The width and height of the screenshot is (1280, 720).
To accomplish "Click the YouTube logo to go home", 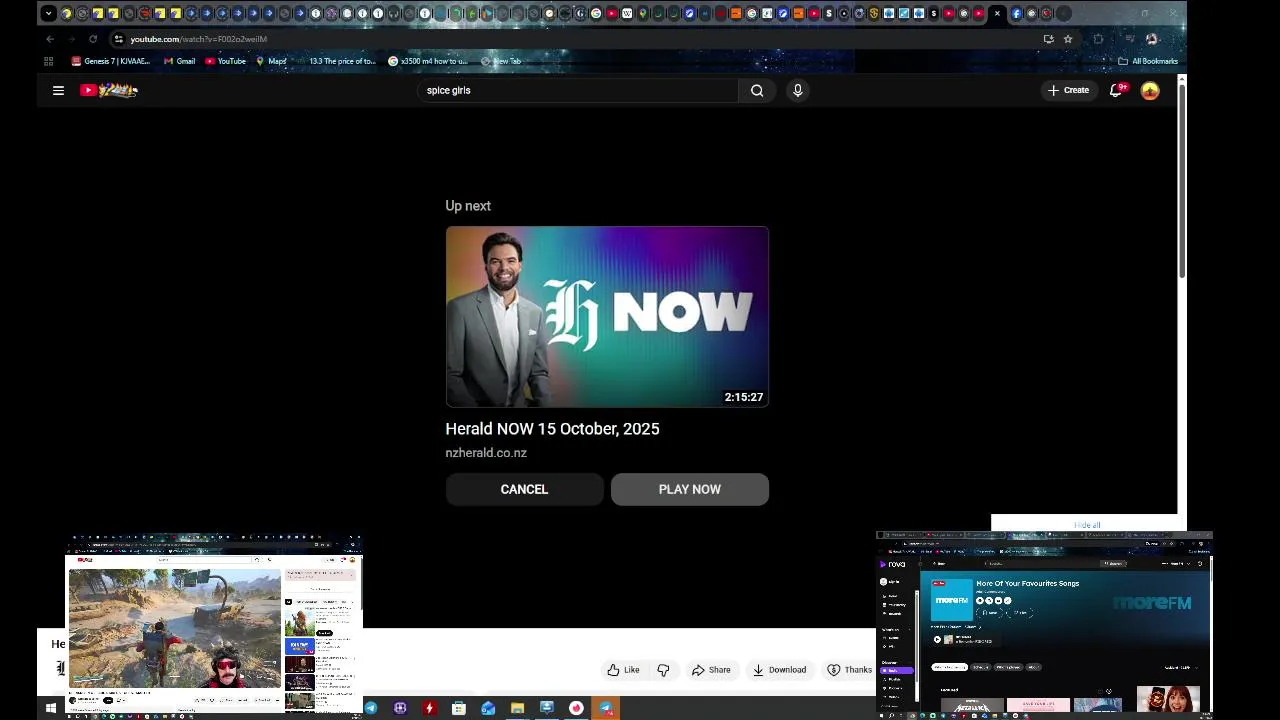I will pos(108,90).
